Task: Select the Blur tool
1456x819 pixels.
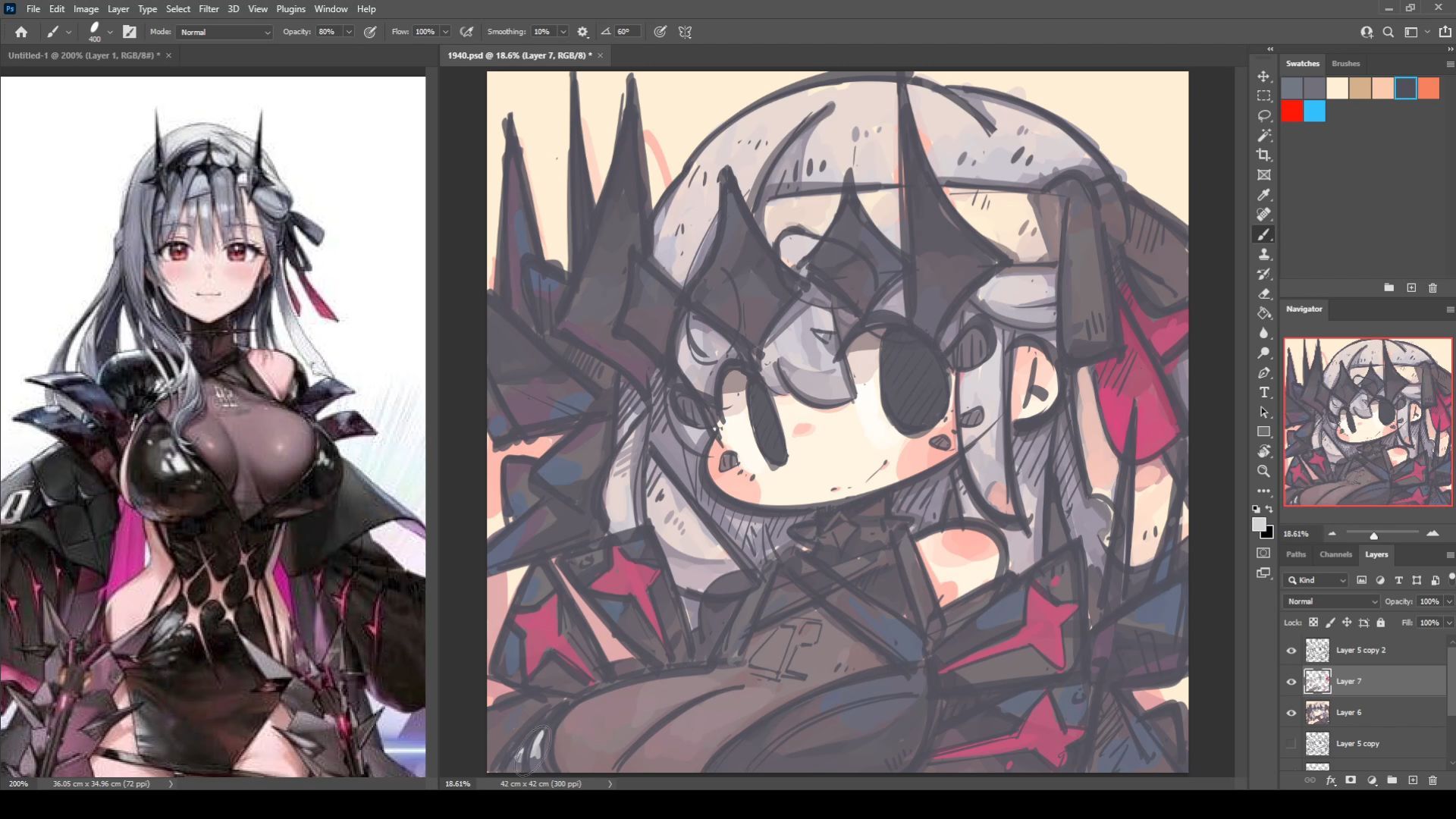Action: (x=1263, y=333)
